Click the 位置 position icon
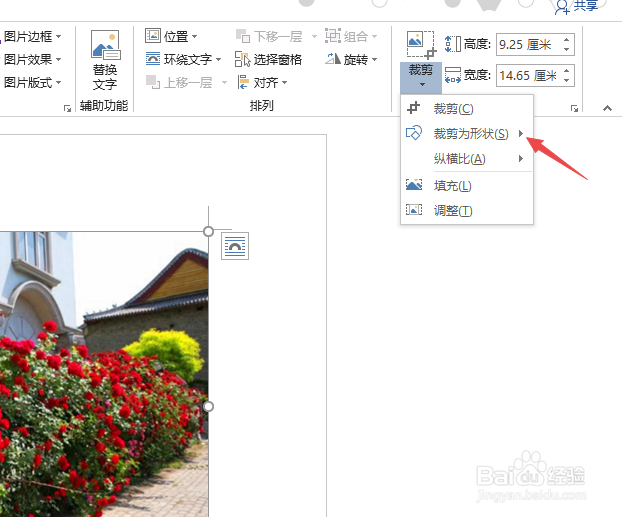This screenshot has height=517, width=622. tap(153, 36)
